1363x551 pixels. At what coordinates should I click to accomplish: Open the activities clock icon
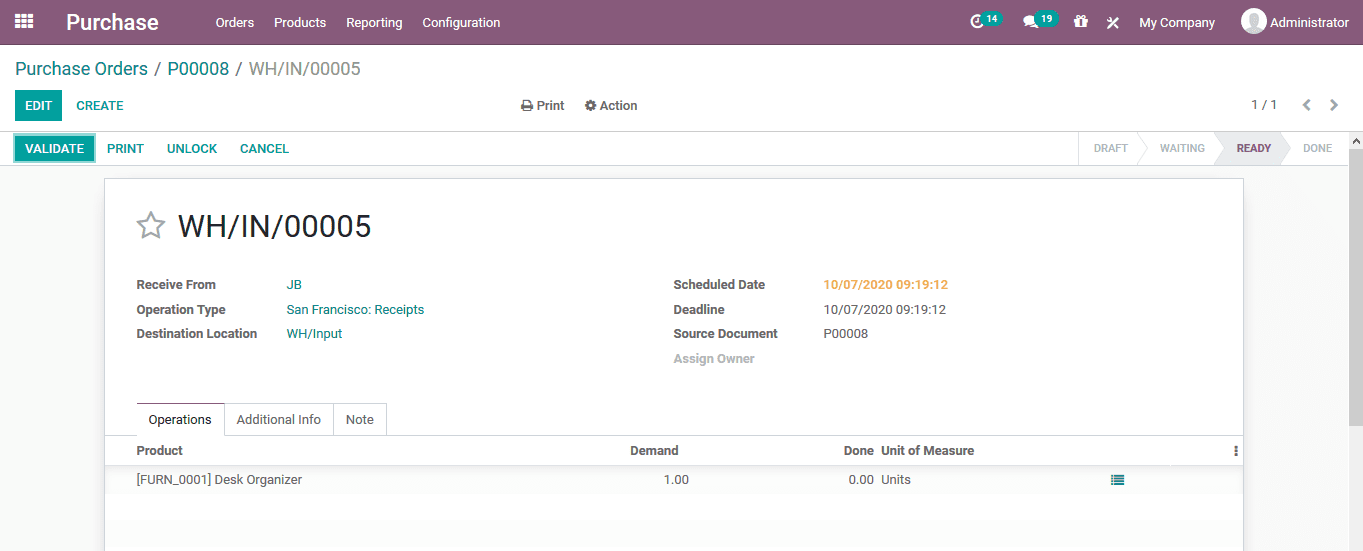tap(978, 22)
